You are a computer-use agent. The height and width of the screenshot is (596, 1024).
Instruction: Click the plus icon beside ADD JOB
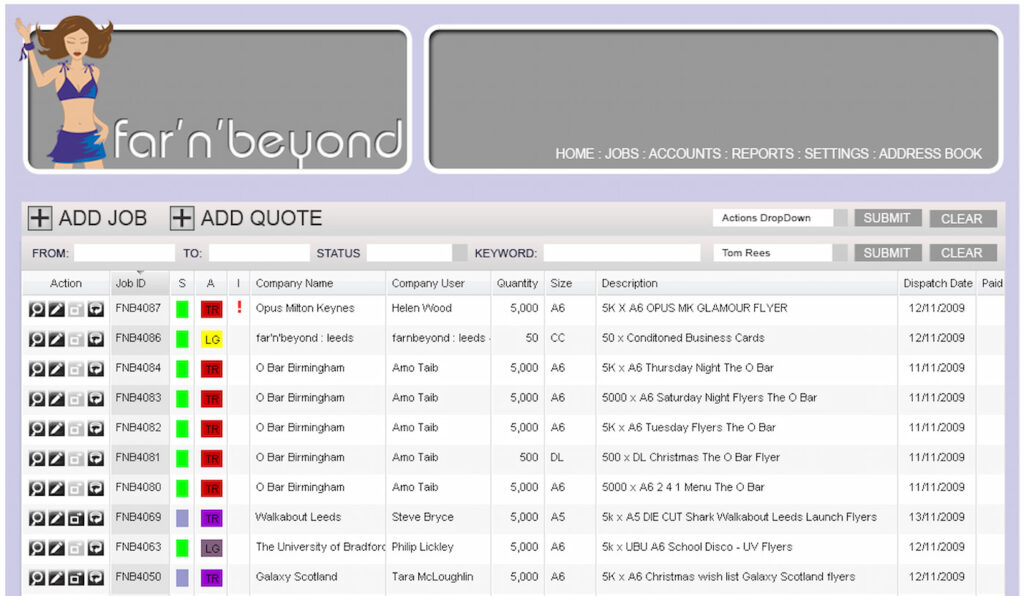click(x=40, y=218)
